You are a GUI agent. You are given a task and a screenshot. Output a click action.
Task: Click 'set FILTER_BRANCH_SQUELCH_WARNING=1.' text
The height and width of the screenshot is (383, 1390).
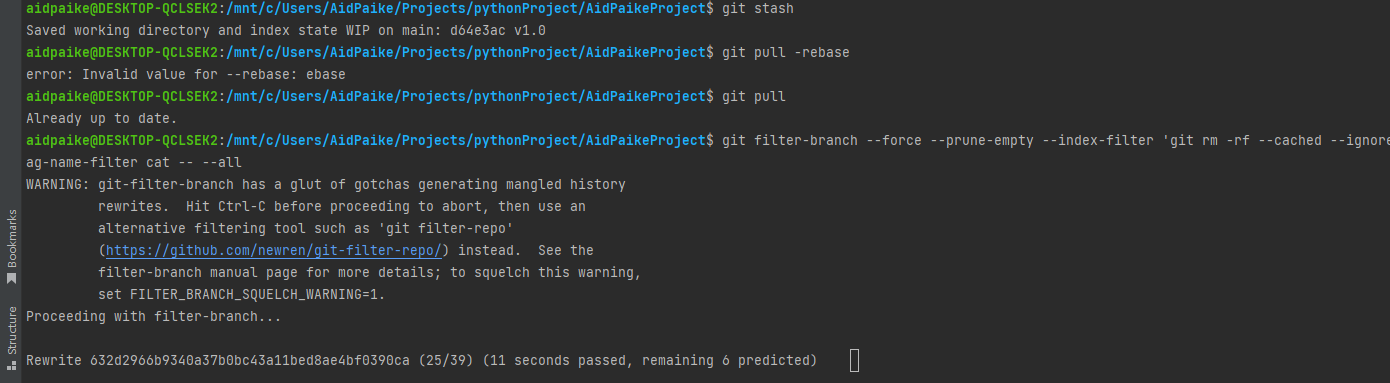(x=242, y=294)
